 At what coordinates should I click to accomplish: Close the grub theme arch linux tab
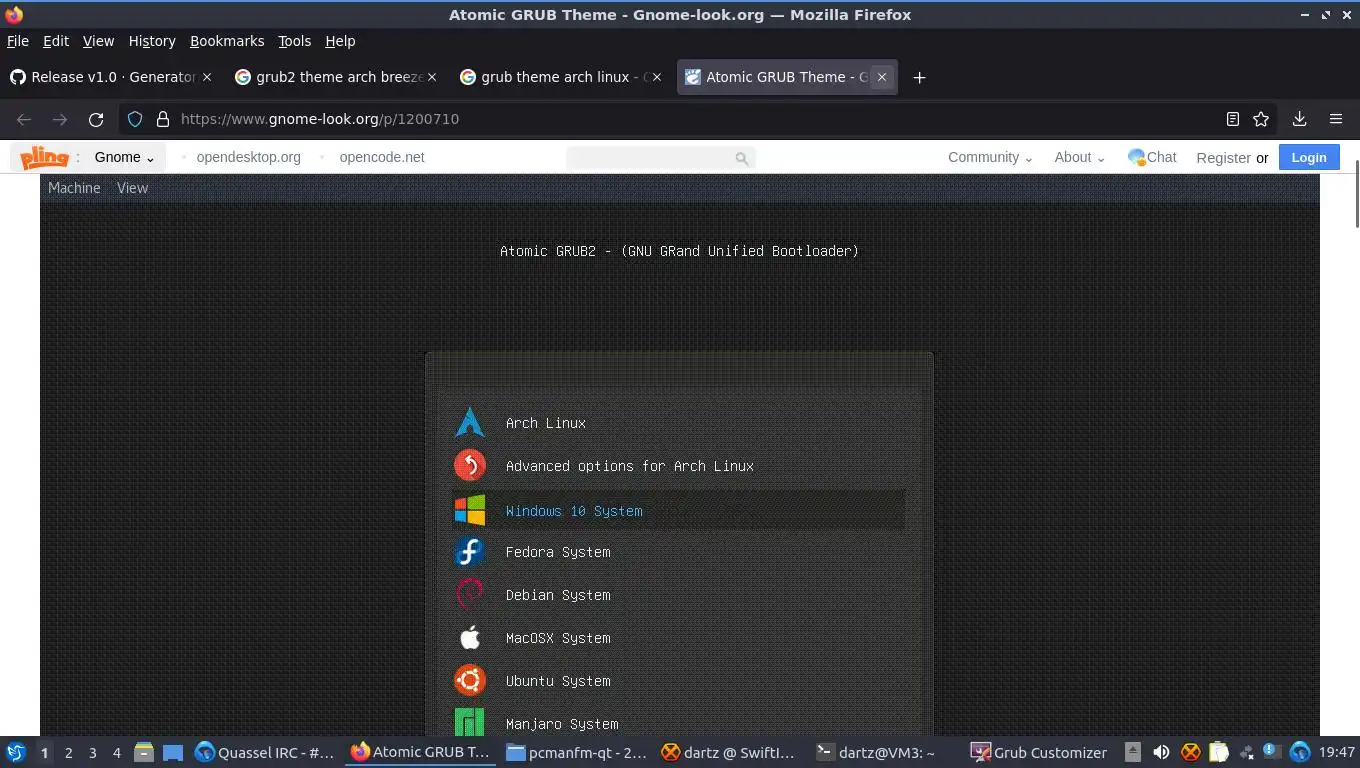pyautogui.click(x=657, y=77)
